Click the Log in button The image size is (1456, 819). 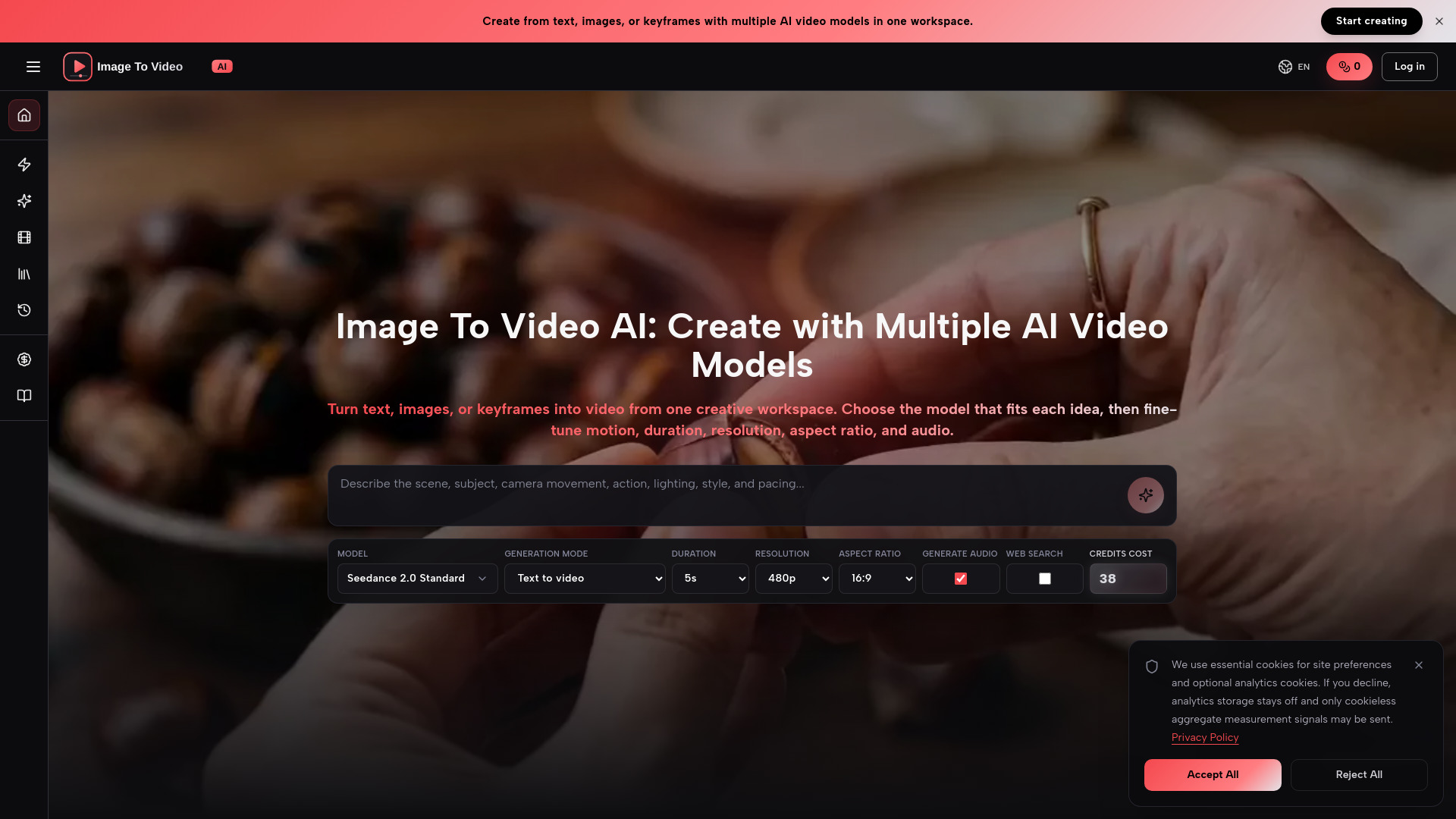pyautogui.click(x=1409, y=67)
